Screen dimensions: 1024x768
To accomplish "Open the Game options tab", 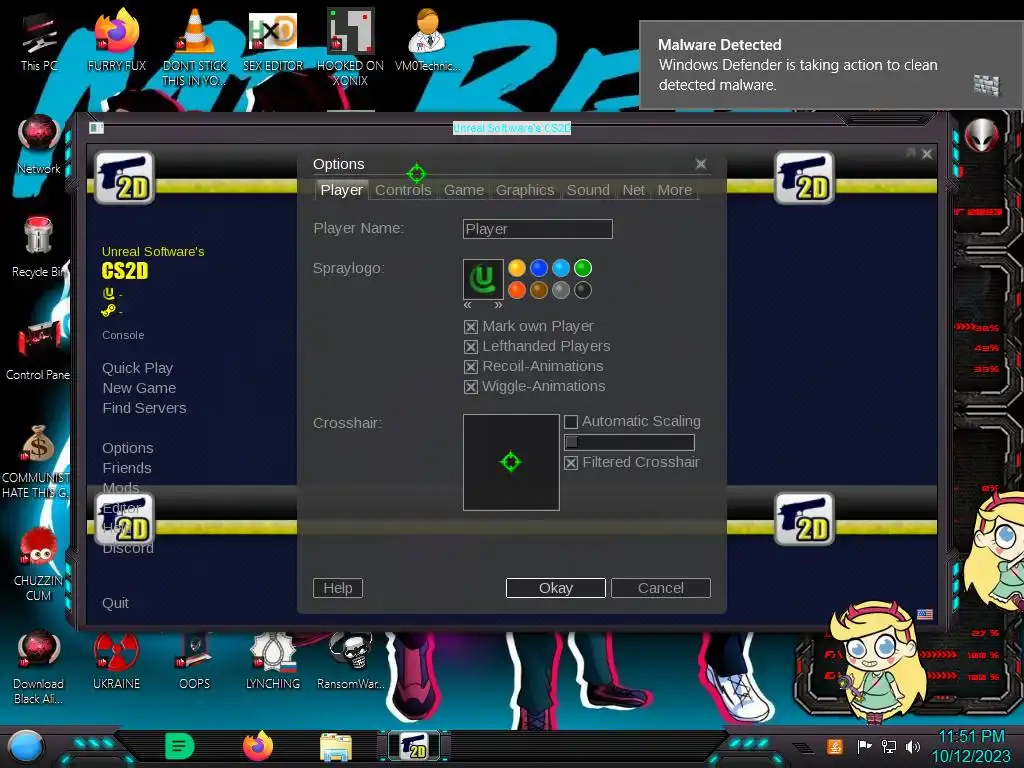I will 464,190.
